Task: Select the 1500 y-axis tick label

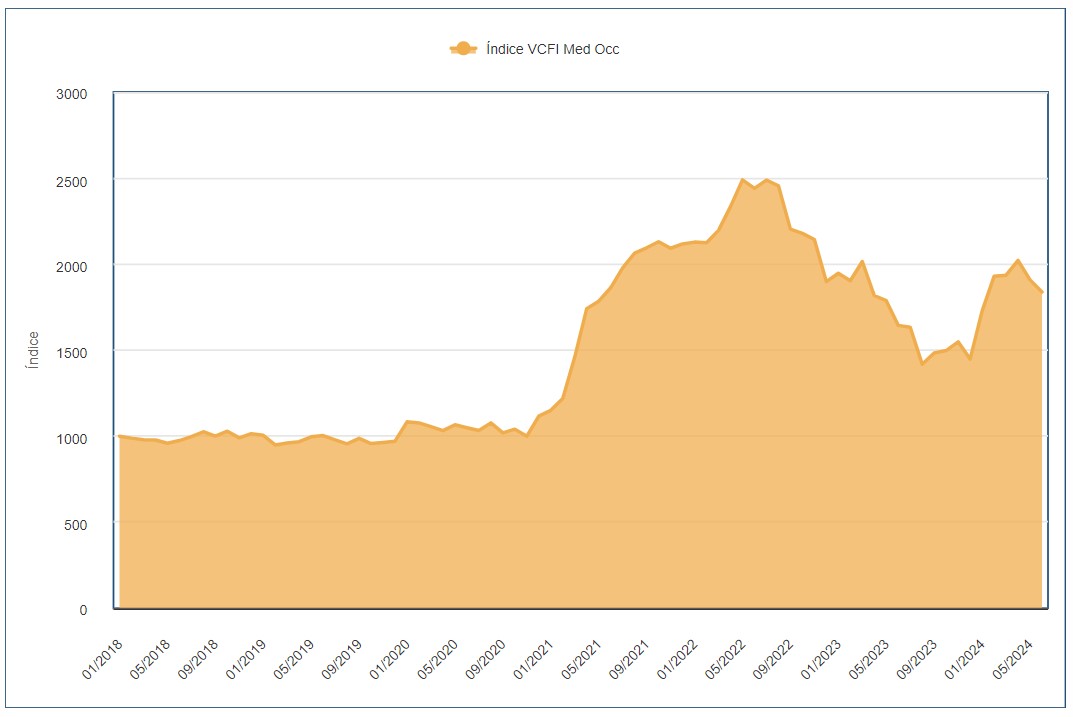Action: [x=71, y=352]
